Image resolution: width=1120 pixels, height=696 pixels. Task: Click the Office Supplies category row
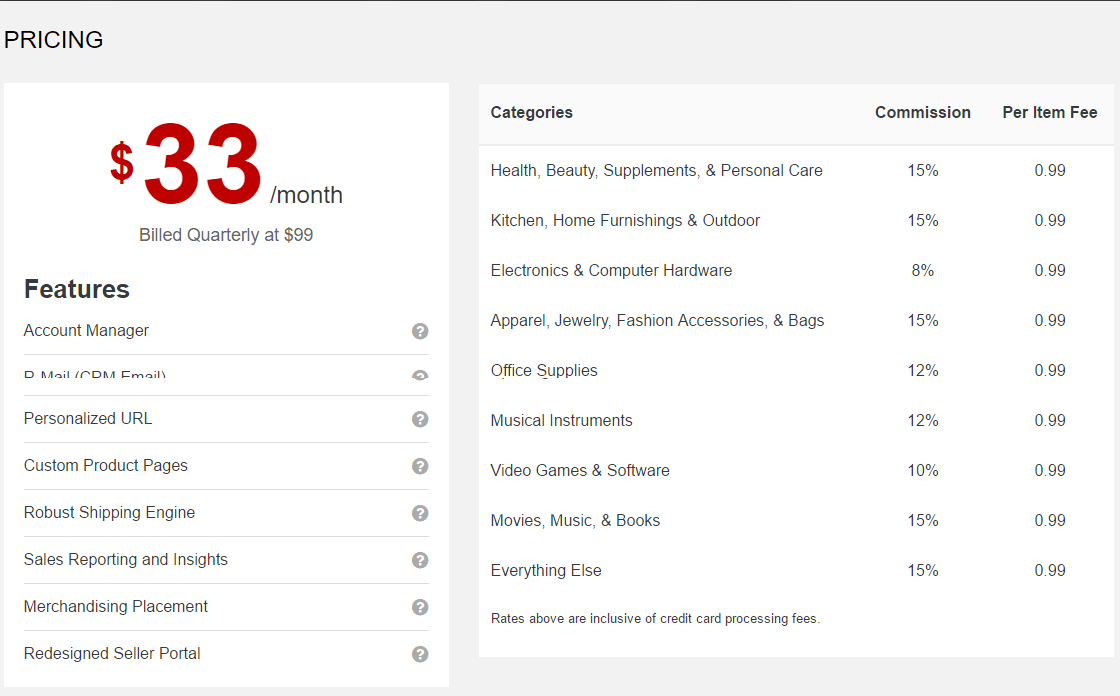(x=796, y=370)
